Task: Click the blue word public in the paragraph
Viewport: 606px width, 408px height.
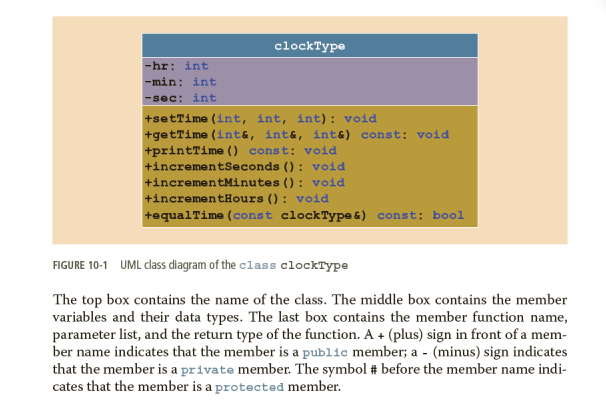Action: point(325,352)
